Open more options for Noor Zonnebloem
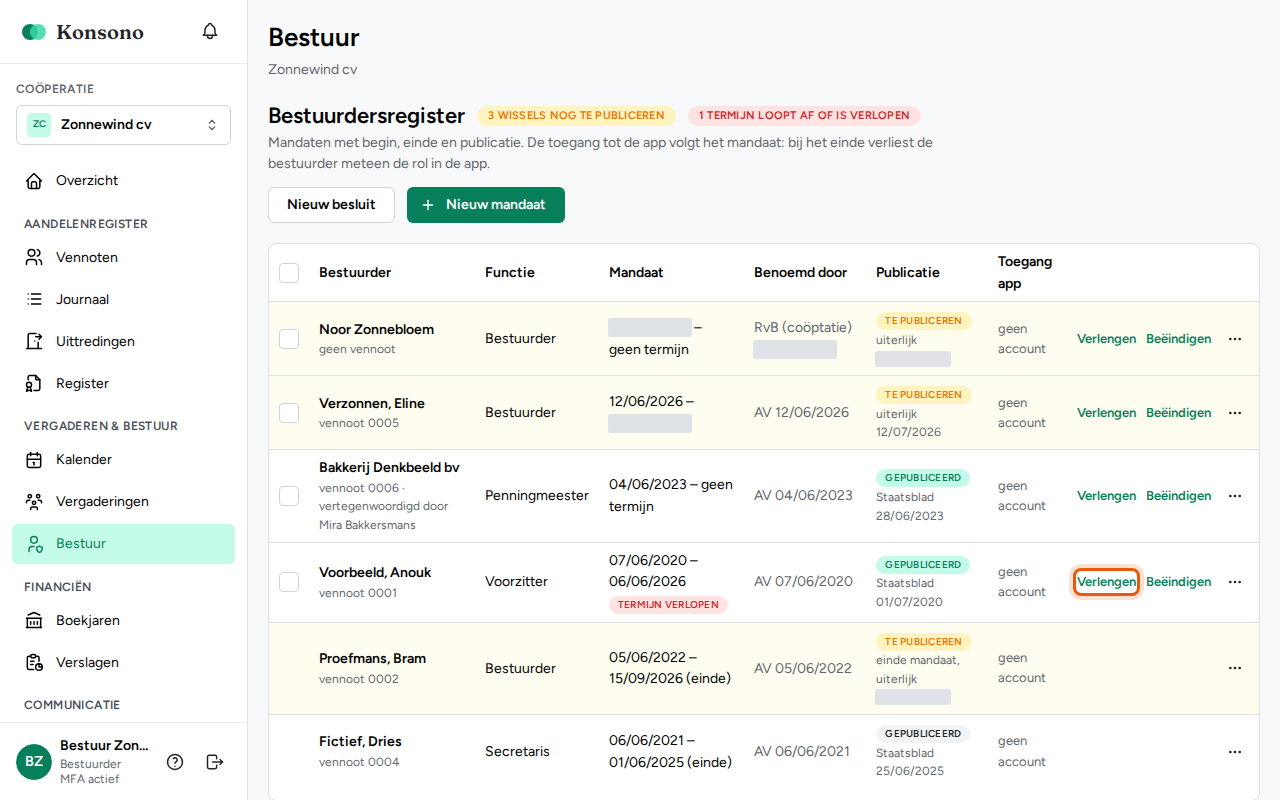Screen dimensions: 1280x800 click(x=1235, y=339)
